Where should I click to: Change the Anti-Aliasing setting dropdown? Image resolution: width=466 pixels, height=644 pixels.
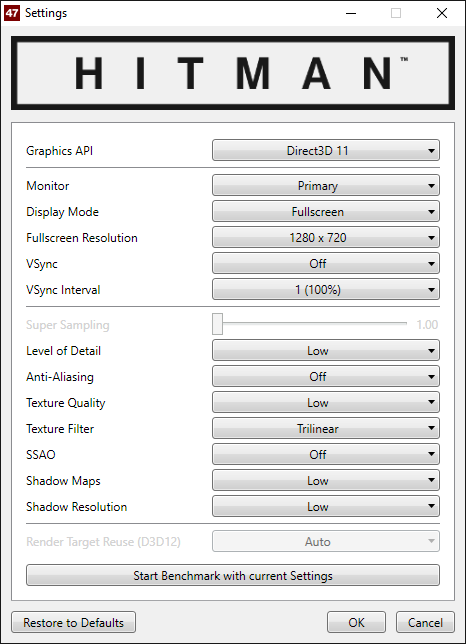(x=326, y=376)
